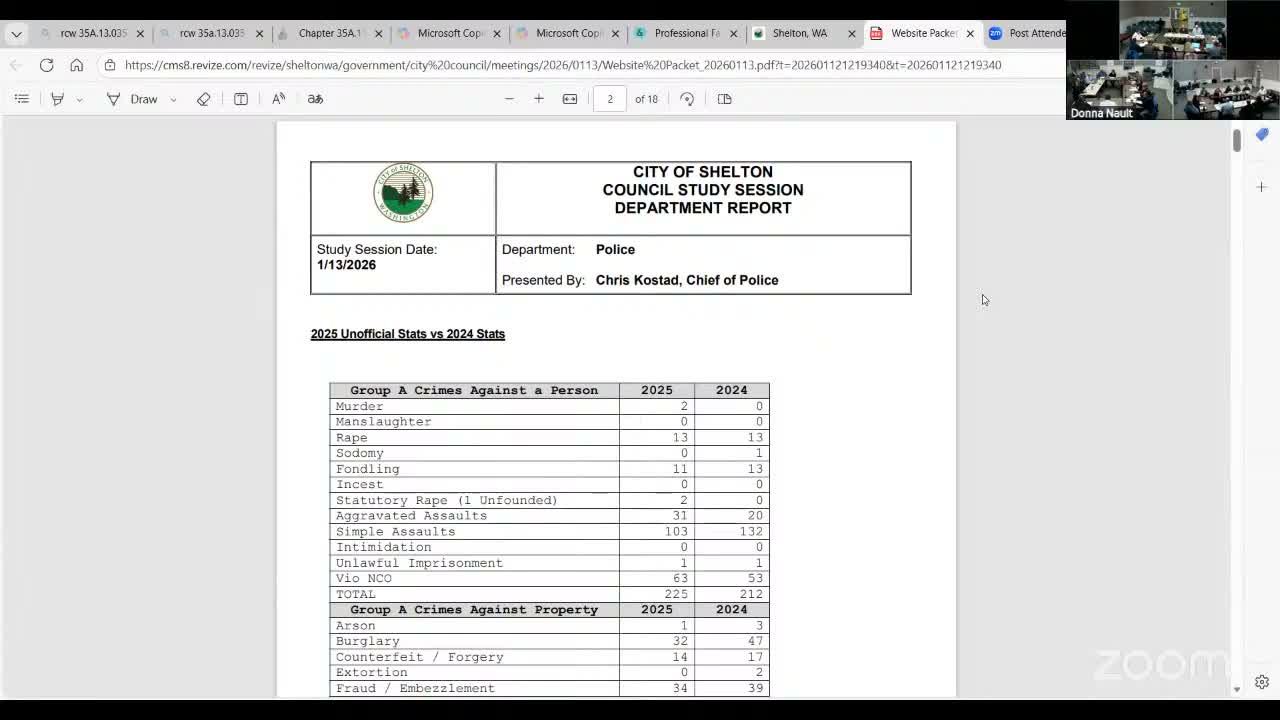The width and height of the screenshot is (1280, 720).
Task: Click the 'Fraud / Embezzlement' row label
Action: tap(415, 688)
